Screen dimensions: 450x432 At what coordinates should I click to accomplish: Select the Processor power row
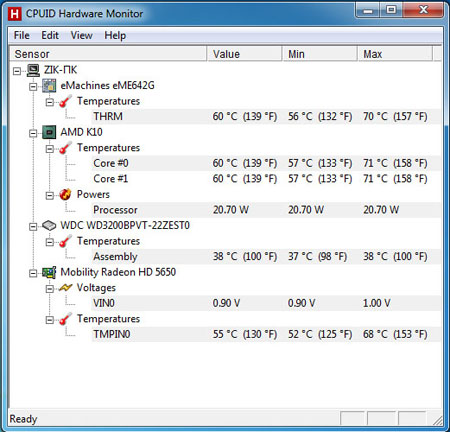[267, 210]
